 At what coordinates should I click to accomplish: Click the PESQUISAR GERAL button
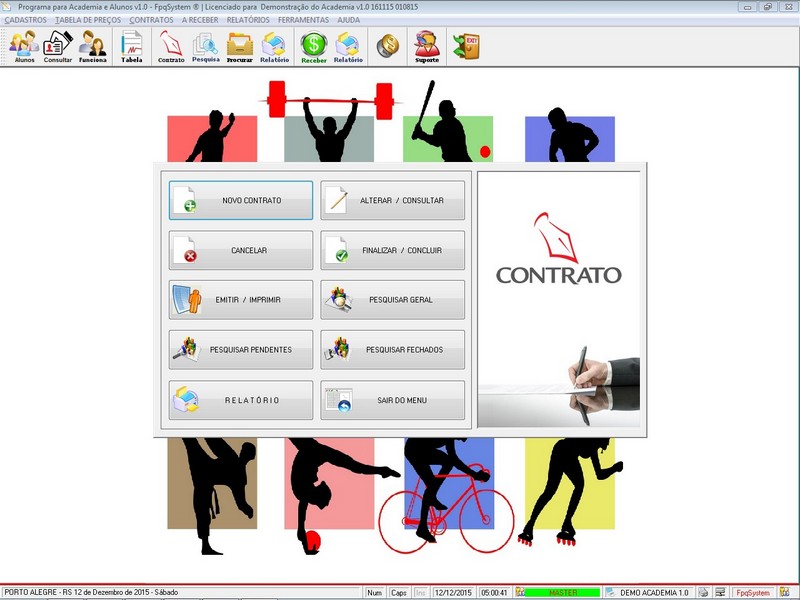[392, 300]
